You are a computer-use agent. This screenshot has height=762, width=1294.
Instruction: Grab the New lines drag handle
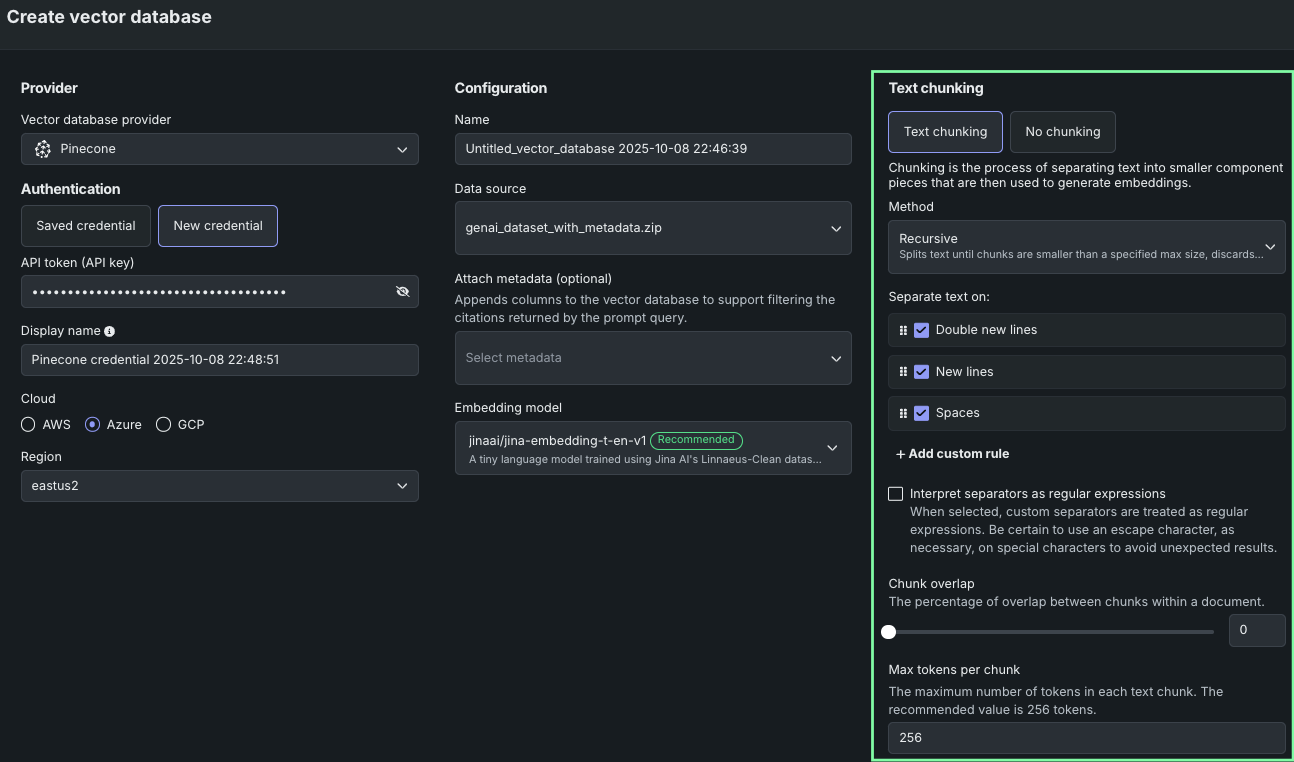click(903, 371)
